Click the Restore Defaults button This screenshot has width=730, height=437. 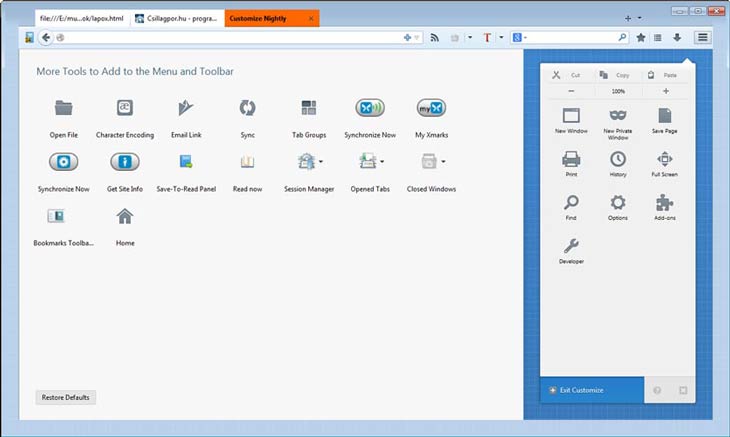click(66, 397)
